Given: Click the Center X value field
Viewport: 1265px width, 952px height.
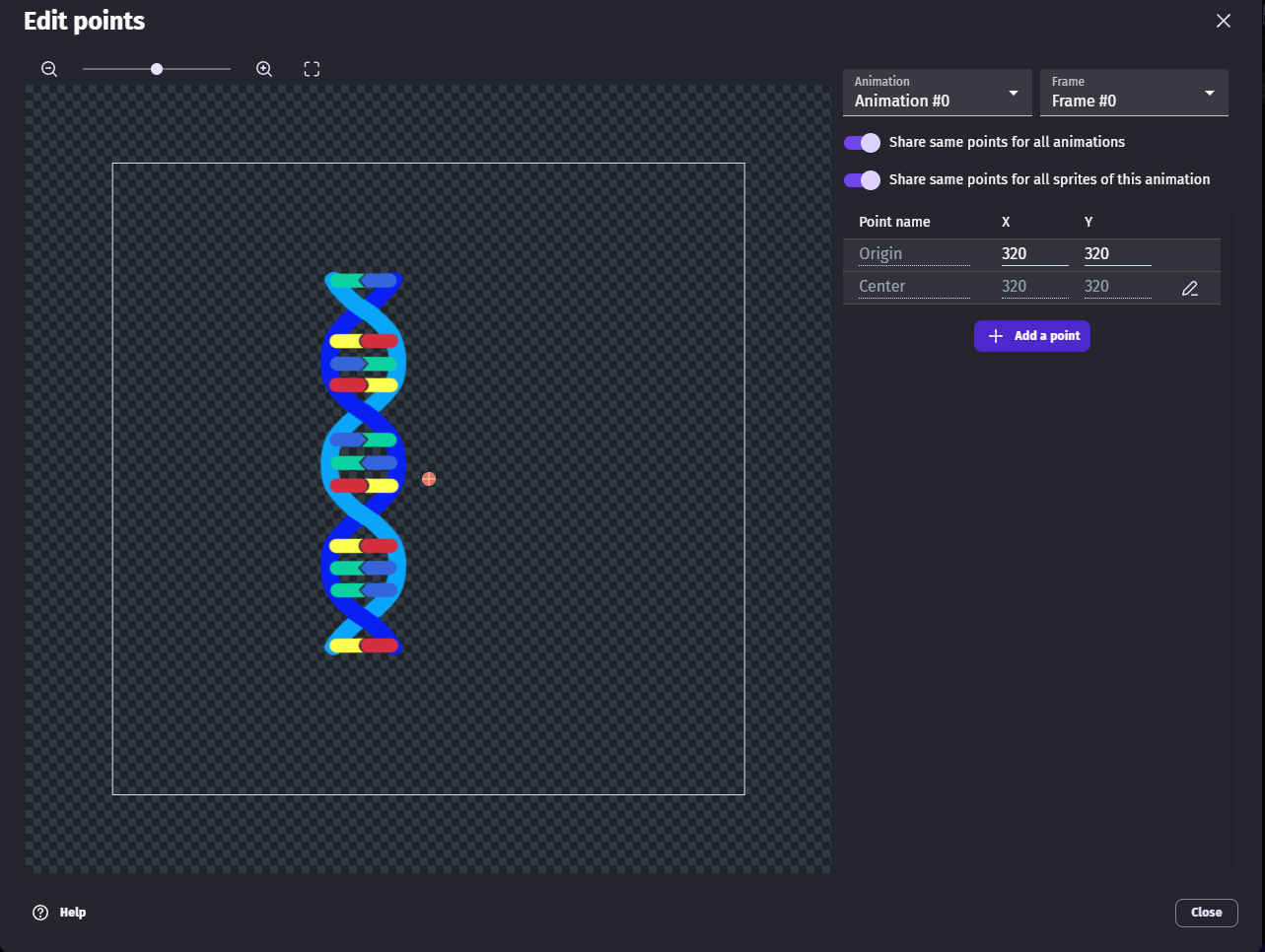Looking at the screenshot, I should pos(1033,287).
